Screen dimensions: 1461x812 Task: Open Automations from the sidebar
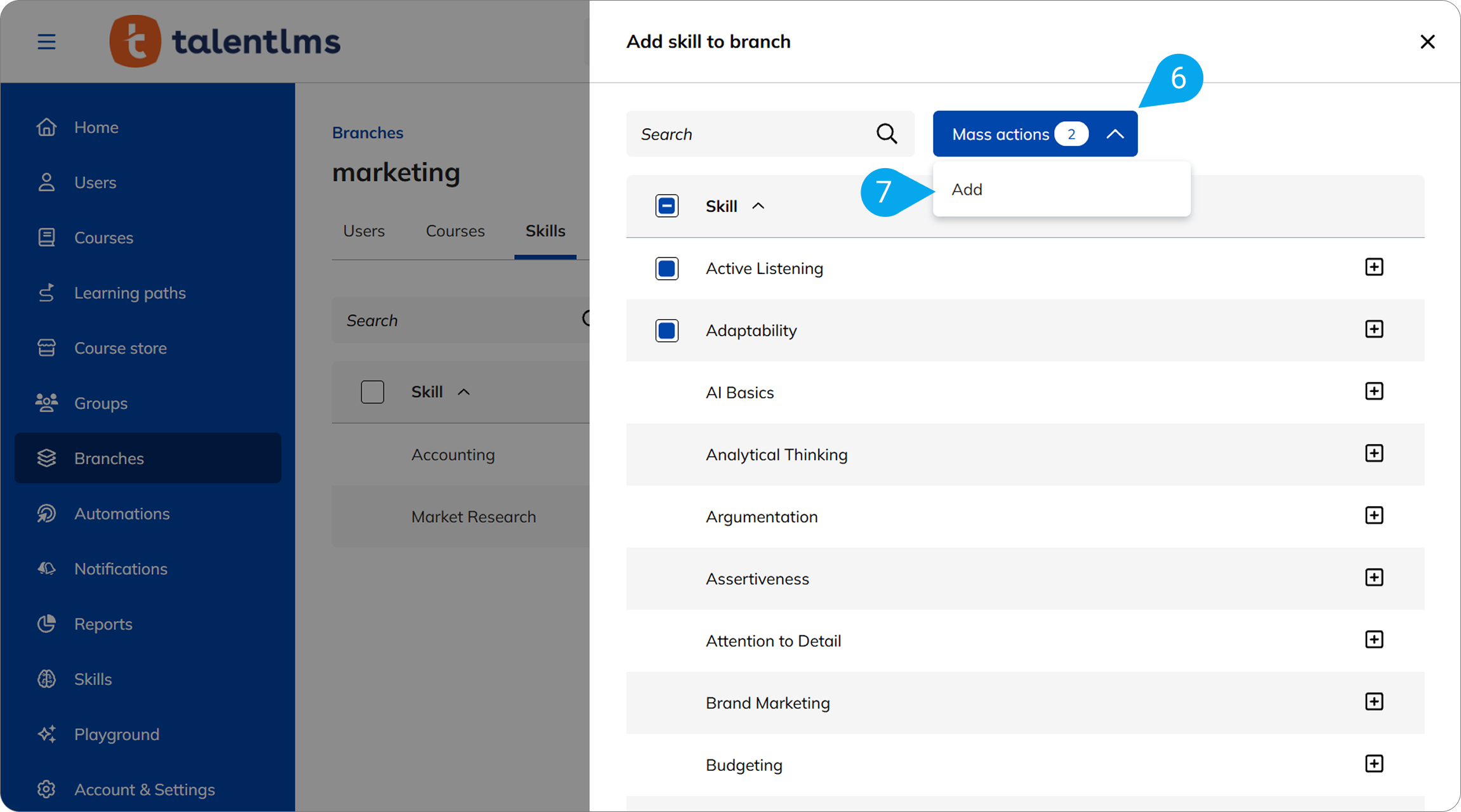coord(148,513)
